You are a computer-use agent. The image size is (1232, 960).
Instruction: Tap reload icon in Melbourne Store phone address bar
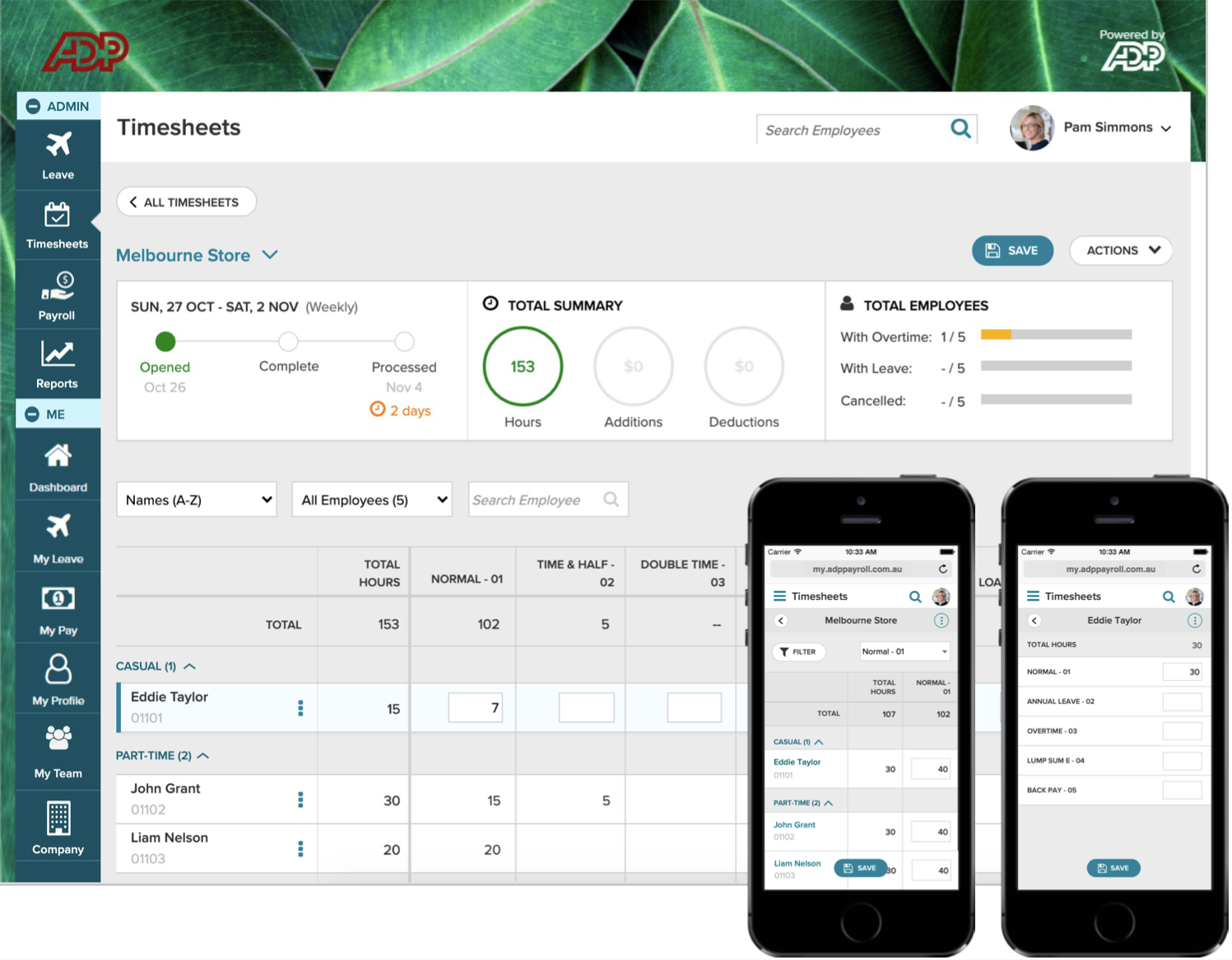coord(943,569)
